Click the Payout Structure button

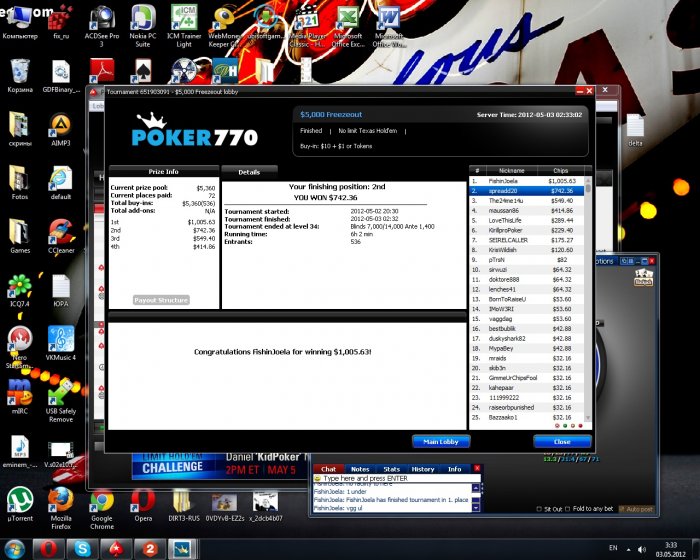(x=161, y=300)
